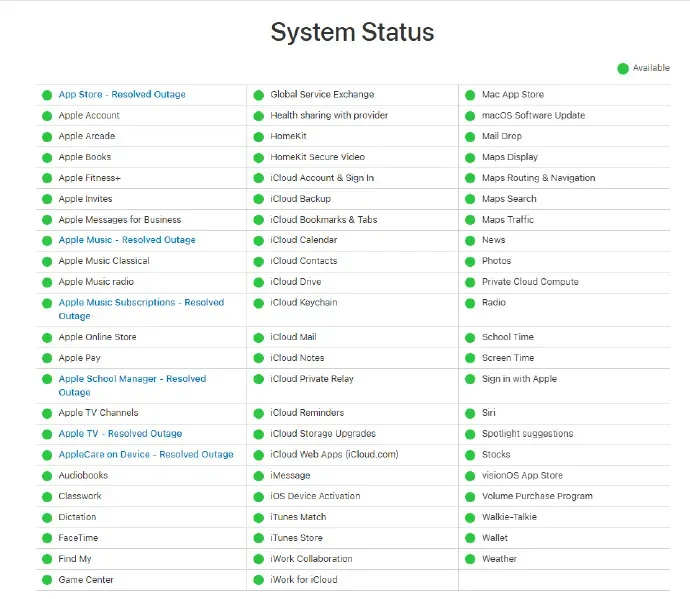This screenshot has width=690, height=599.
Task: Click green status dot beside Apple Arcade
Action: 47,137
